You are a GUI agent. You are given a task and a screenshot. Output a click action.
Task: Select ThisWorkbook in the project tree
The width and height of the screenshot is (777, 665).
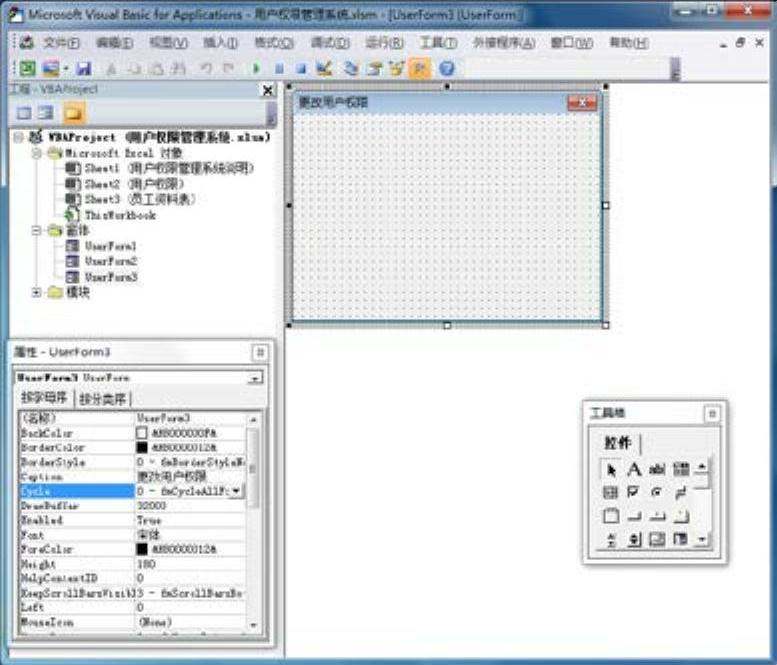[x=111, y=215]
